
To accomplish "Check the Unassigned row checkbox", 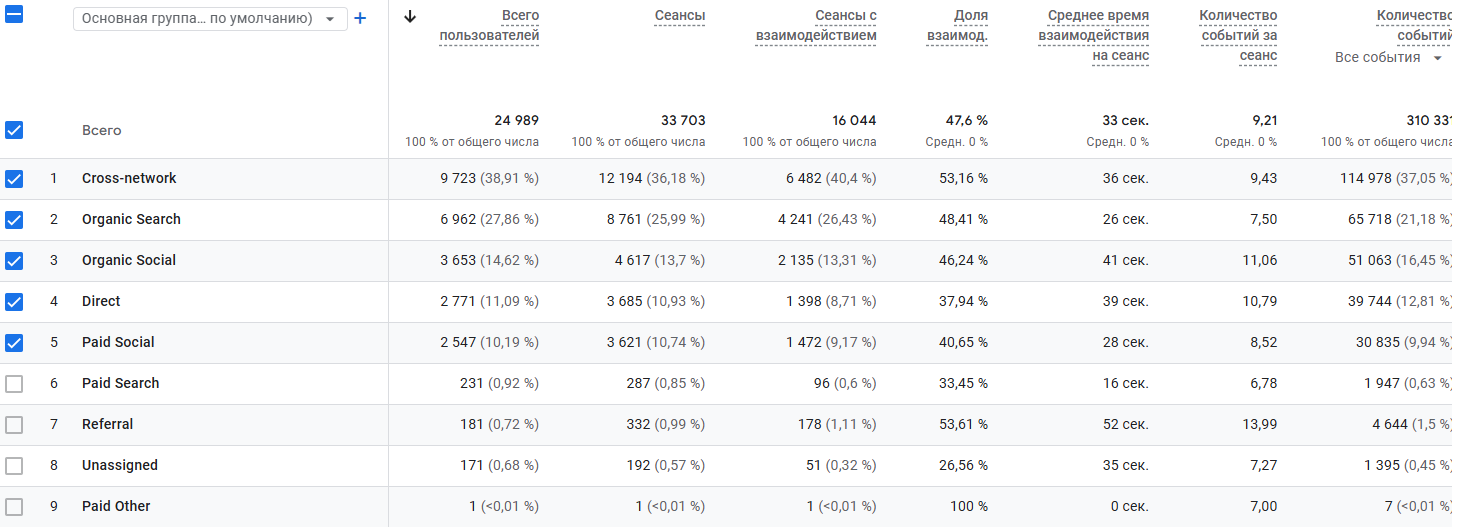I will point(14,466).
